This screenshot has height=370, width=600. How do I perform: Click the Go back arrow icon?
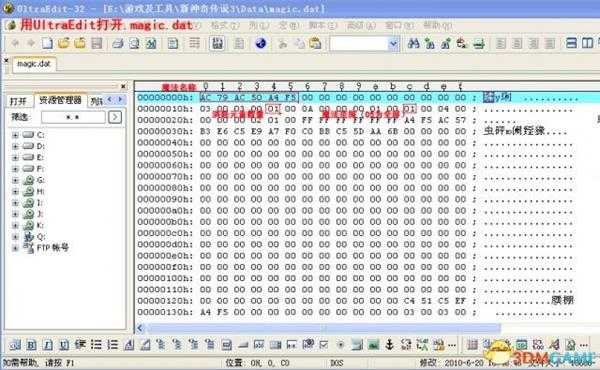point(15,43)
